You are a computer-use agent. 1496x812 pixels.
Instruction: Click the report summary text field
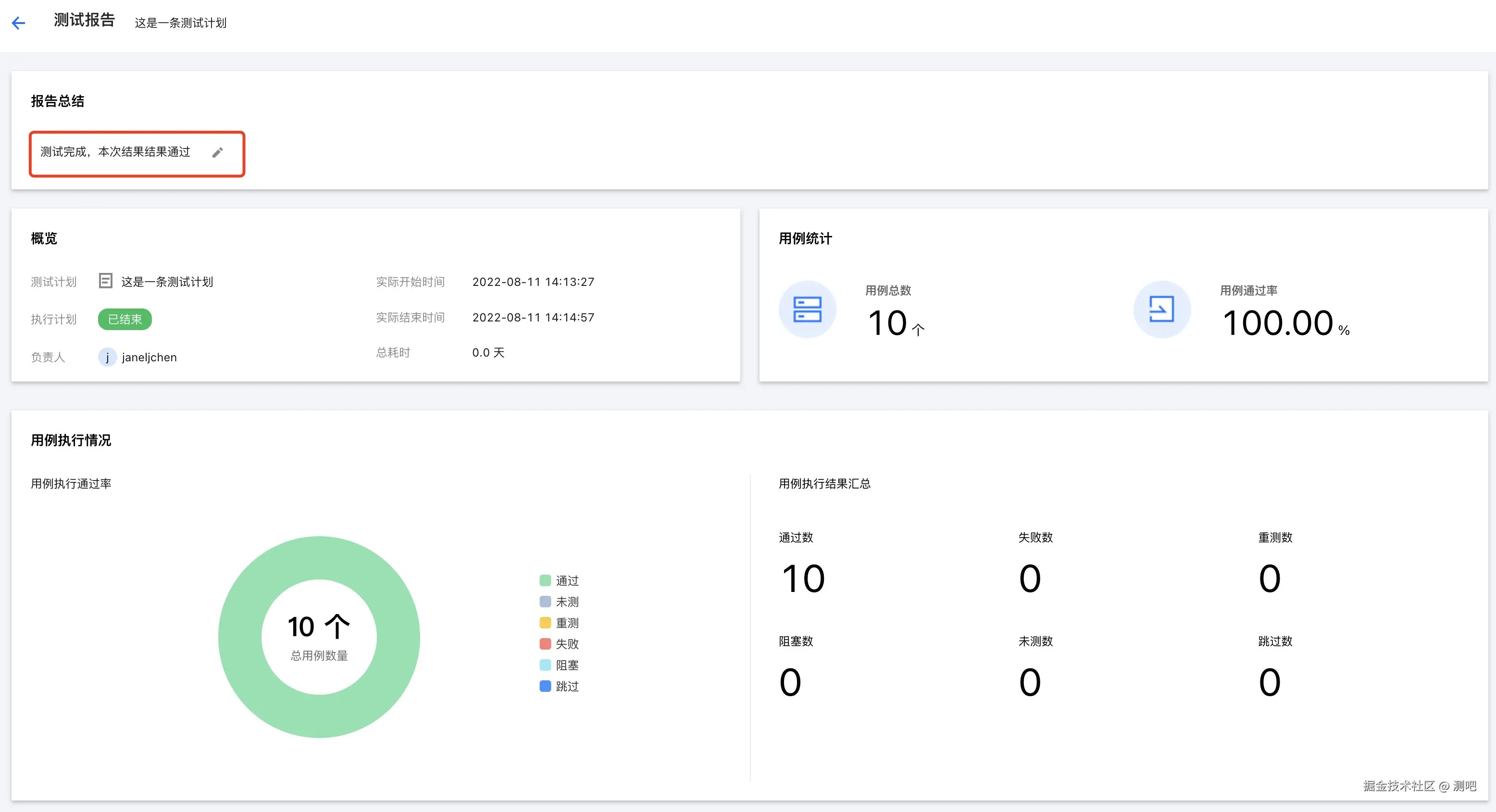pos(115,152)
